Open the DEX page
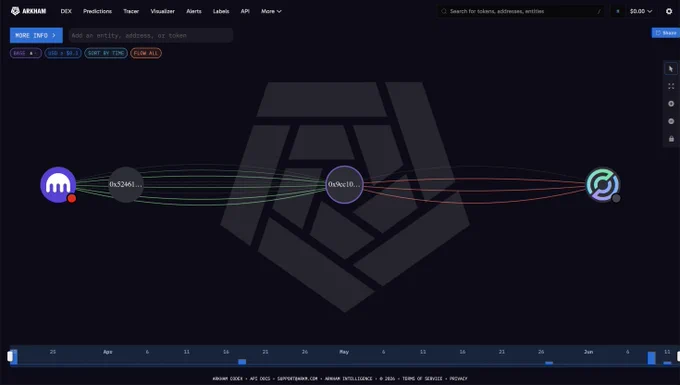Screen dimensions: 680x385 tap(66, 11)
